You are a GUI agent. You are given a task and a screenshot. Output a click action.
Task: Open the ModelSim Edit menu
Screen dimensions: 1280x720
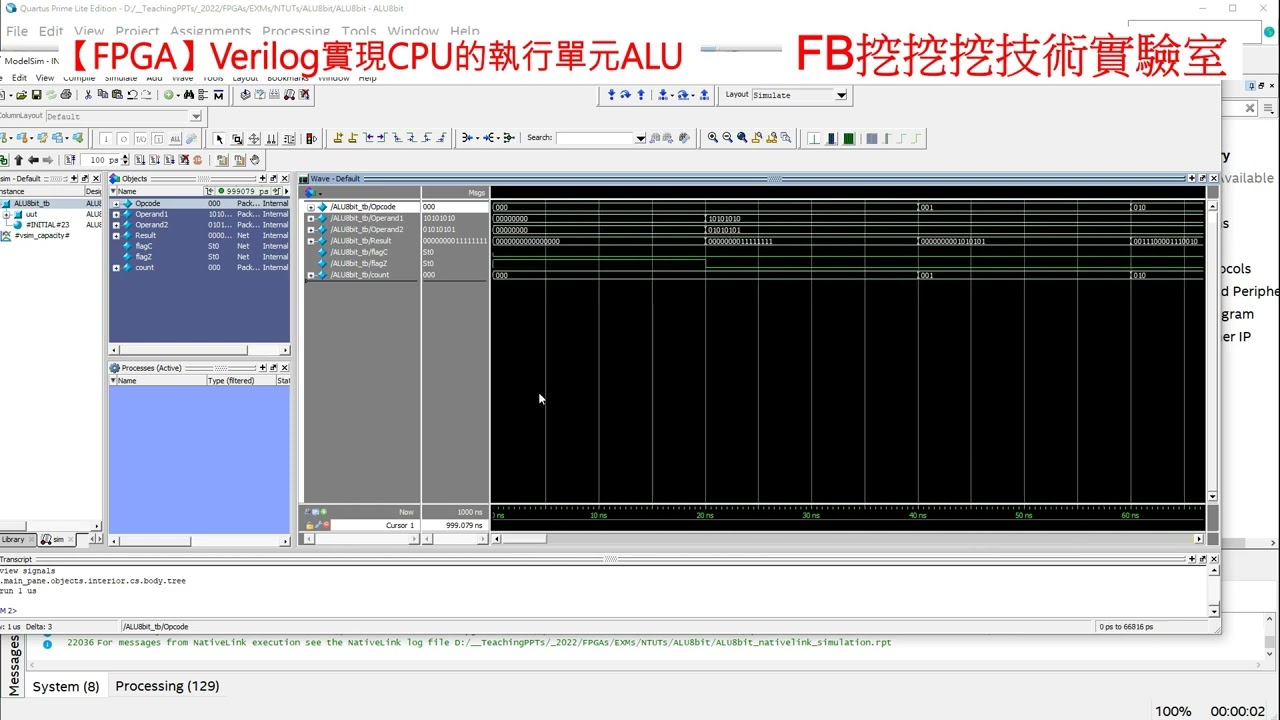[x=19, y=77]
